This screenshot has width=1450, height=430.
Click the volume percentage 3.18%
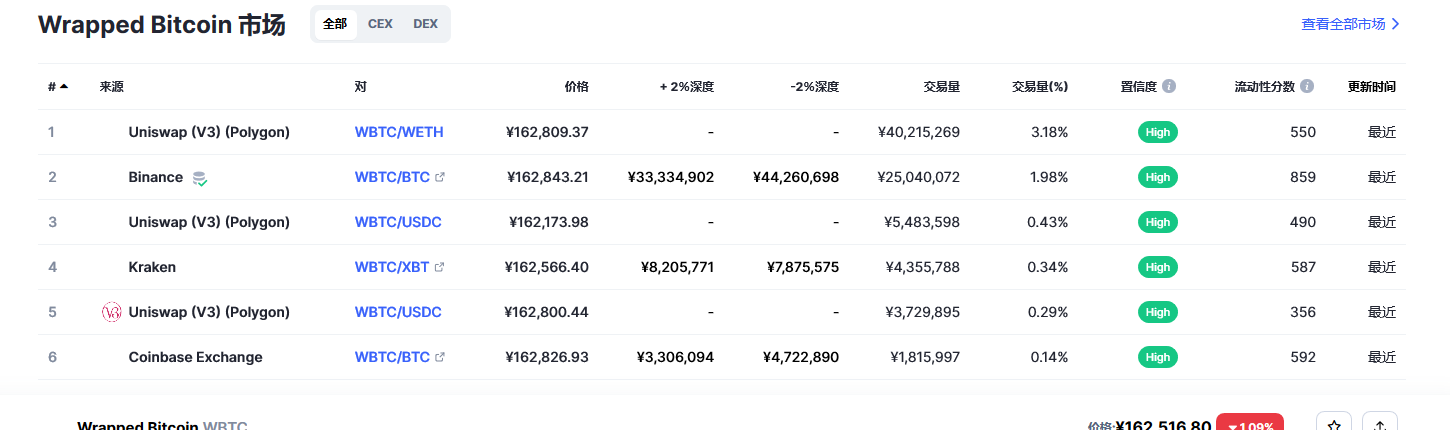click(1050, 132)
